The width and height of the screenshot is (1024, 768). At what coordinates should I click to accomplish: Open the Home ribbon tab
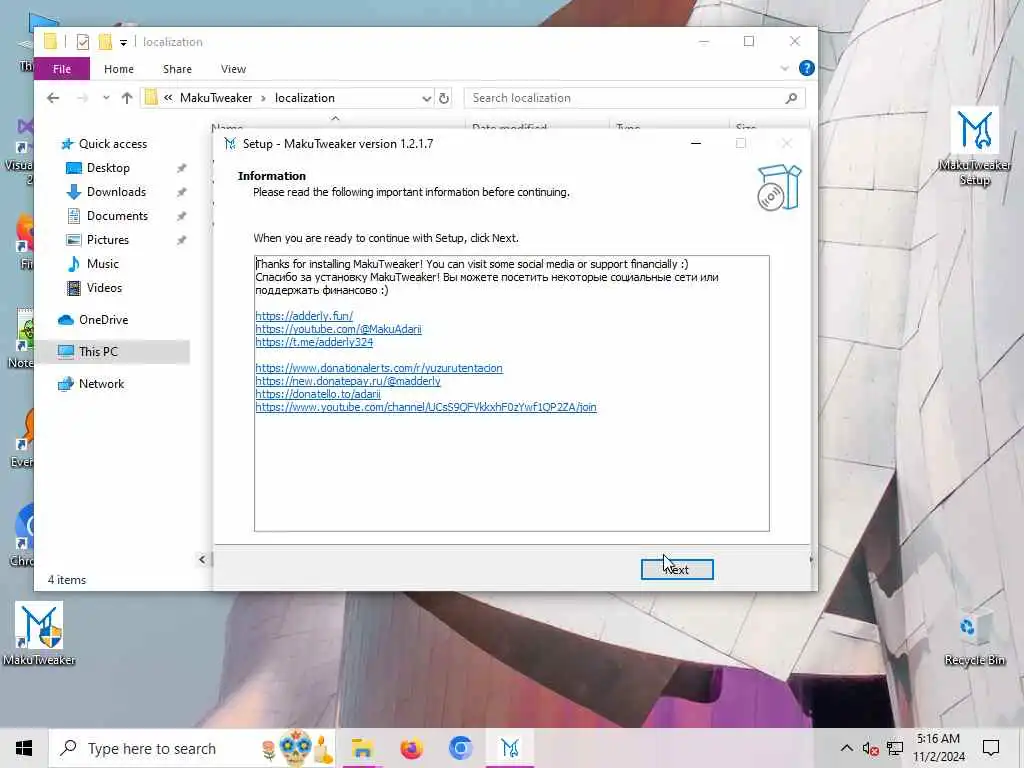pyautogui.click(x=119, y=69)
